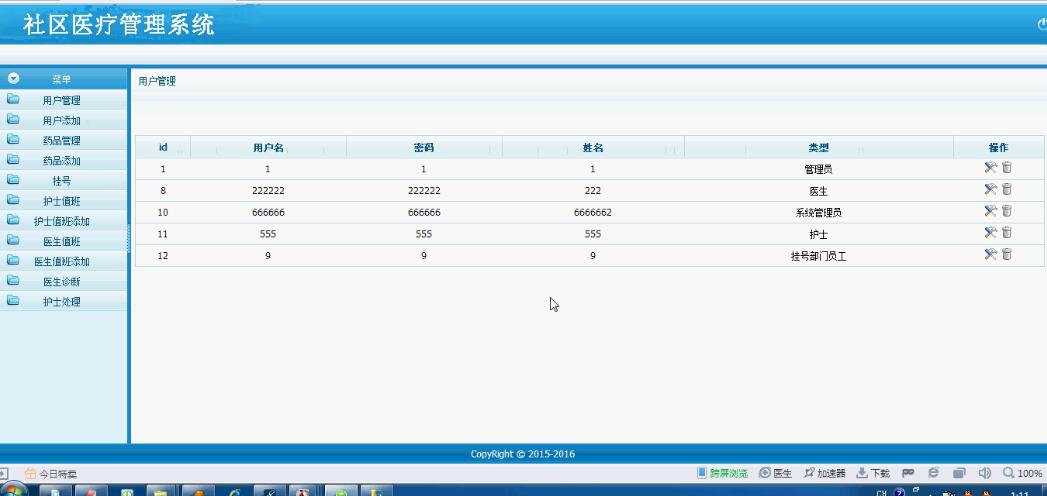Open 护士值班 in the sidebar menu
Image resolution: width=1047 pixels, height=496 pixels.
click(61, 201)
